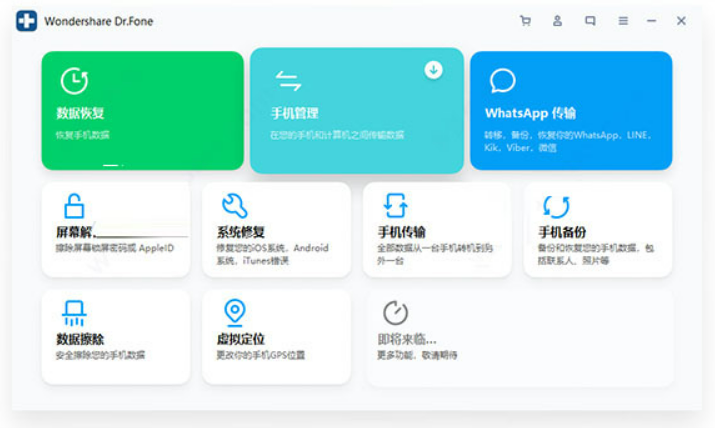Open the 数据擦除 title

(x=80, y=339)
